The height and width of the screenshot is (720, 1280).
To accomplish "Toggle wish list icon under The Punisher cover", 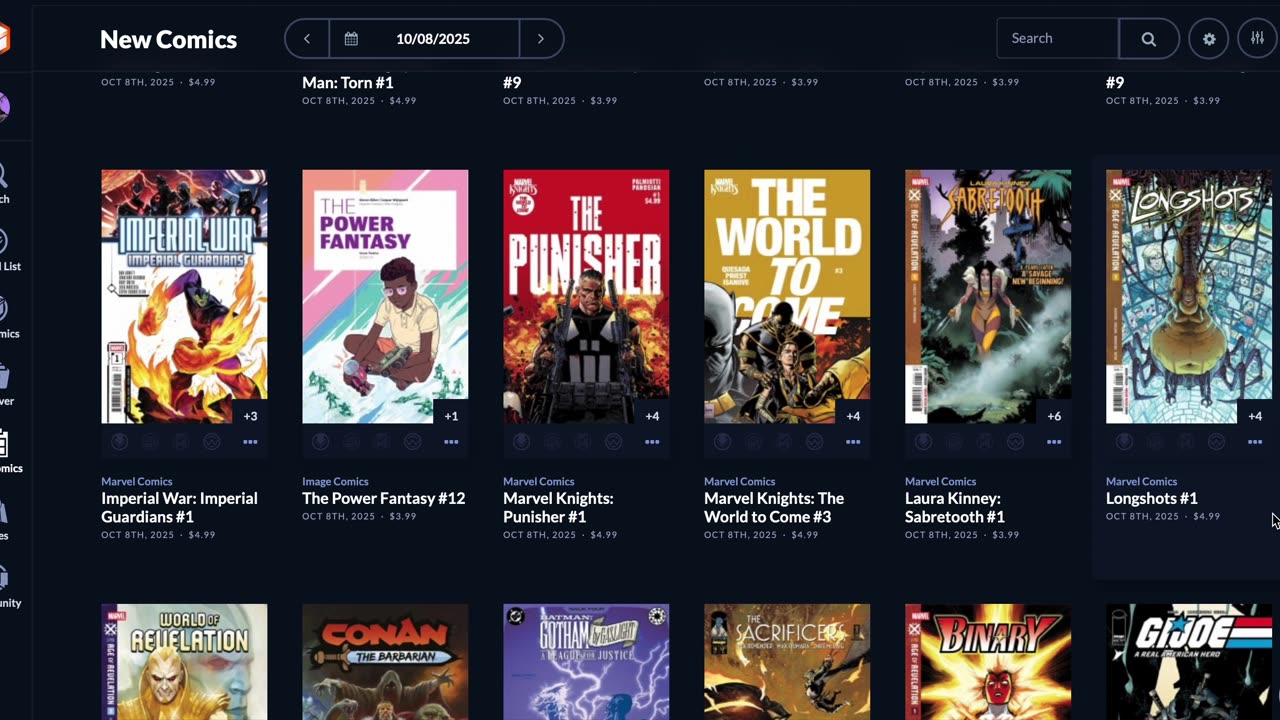I will [x=614, y=442].
